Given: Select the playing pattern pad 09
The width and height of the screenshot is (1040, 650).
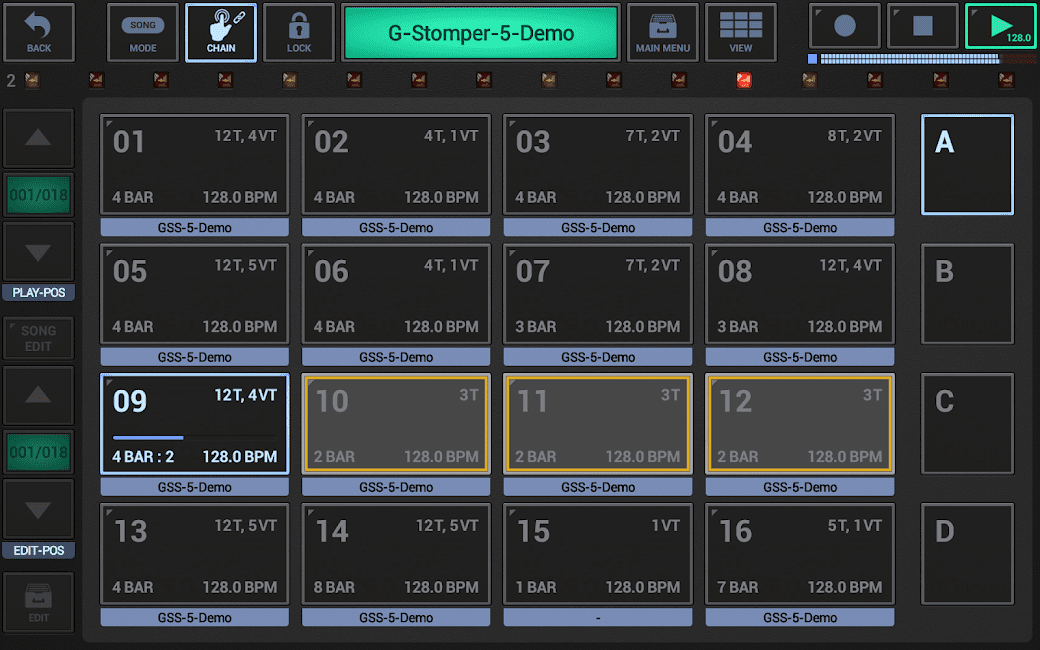Looking at the screenshot, I should [194, 424].
